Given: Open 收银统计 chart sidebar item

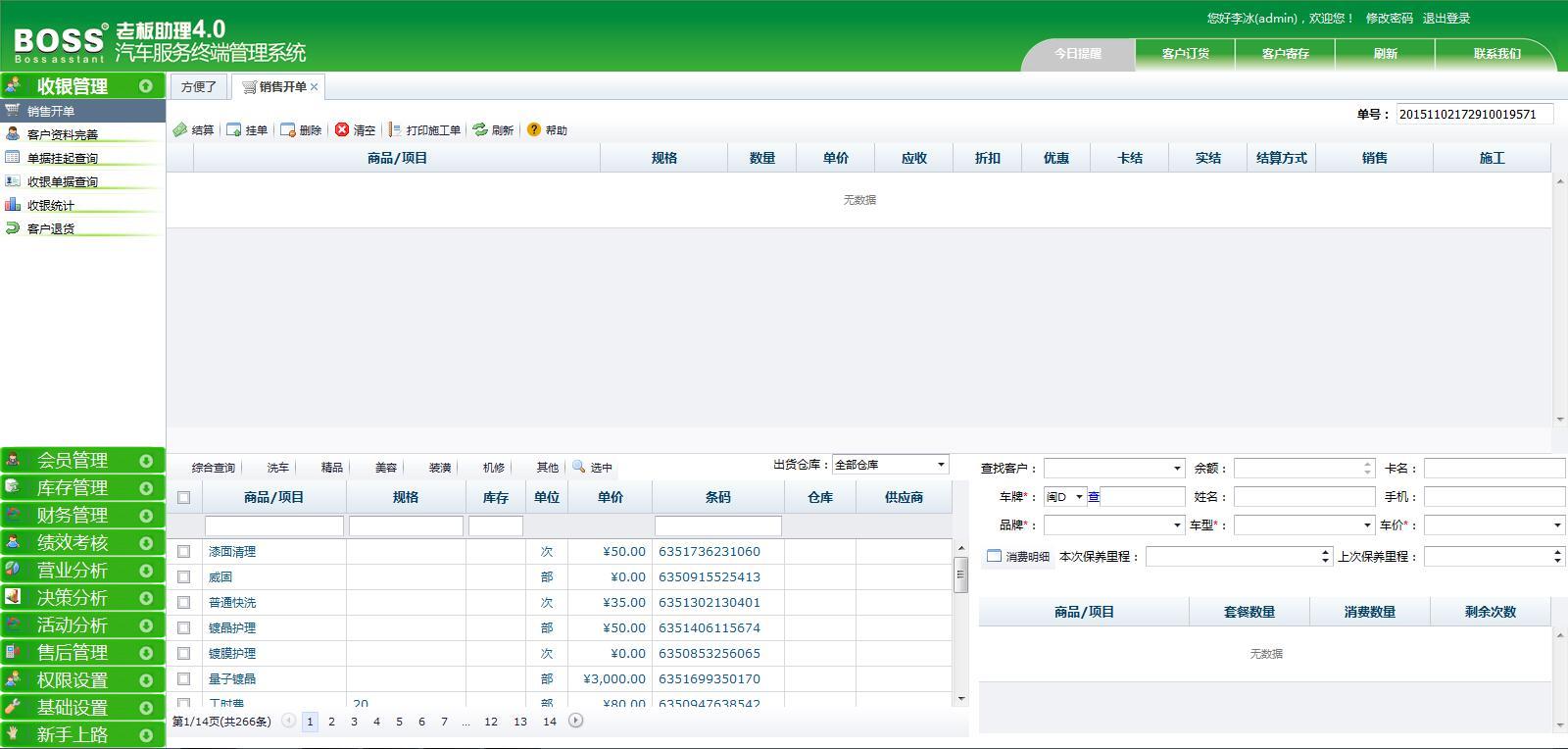Looking at the screenshot, I should pyautogui.click(x=82, y=205).
